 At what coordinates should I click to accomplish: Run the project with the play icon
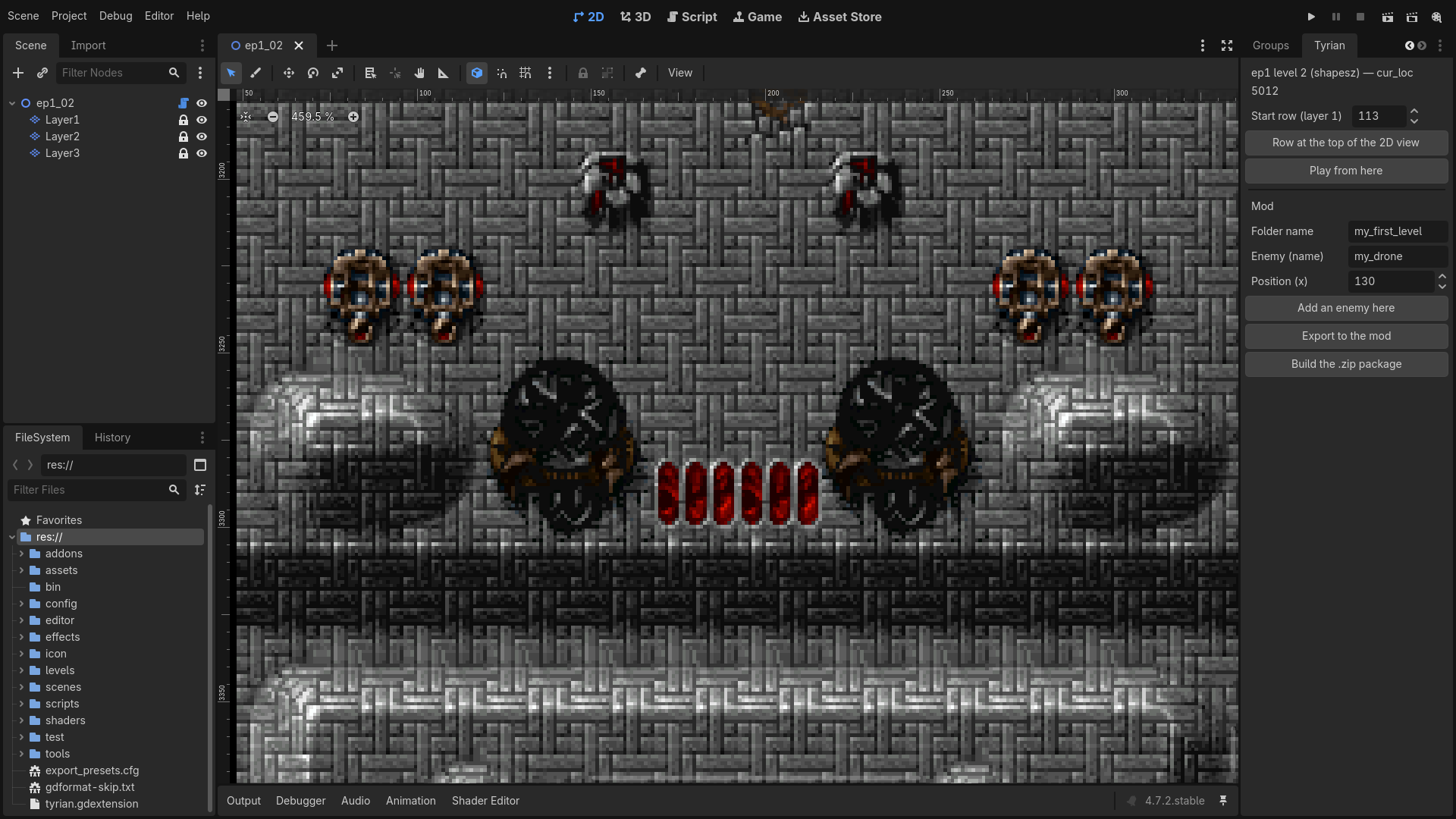1311,17
